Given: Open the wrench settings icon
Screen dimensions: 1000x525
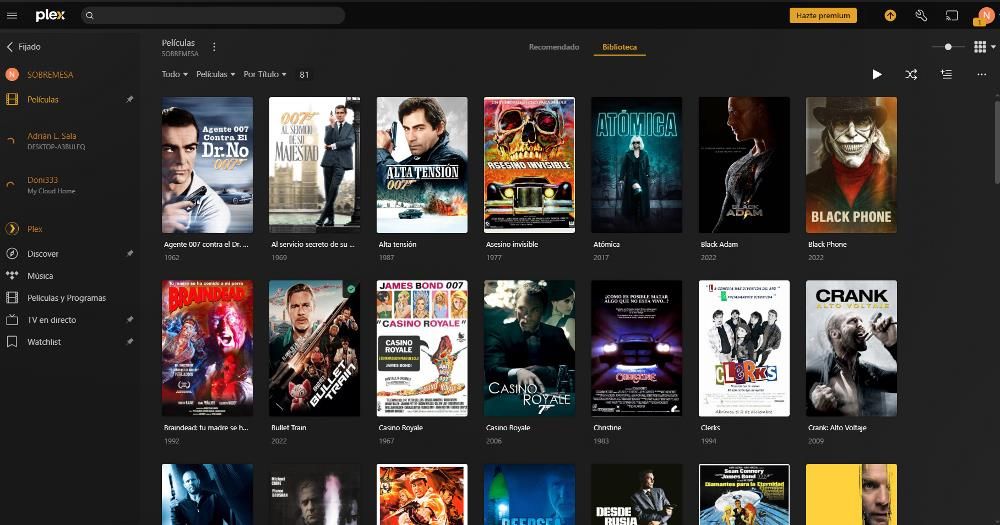Looking at the screenshot, I should tap(921, 15).
